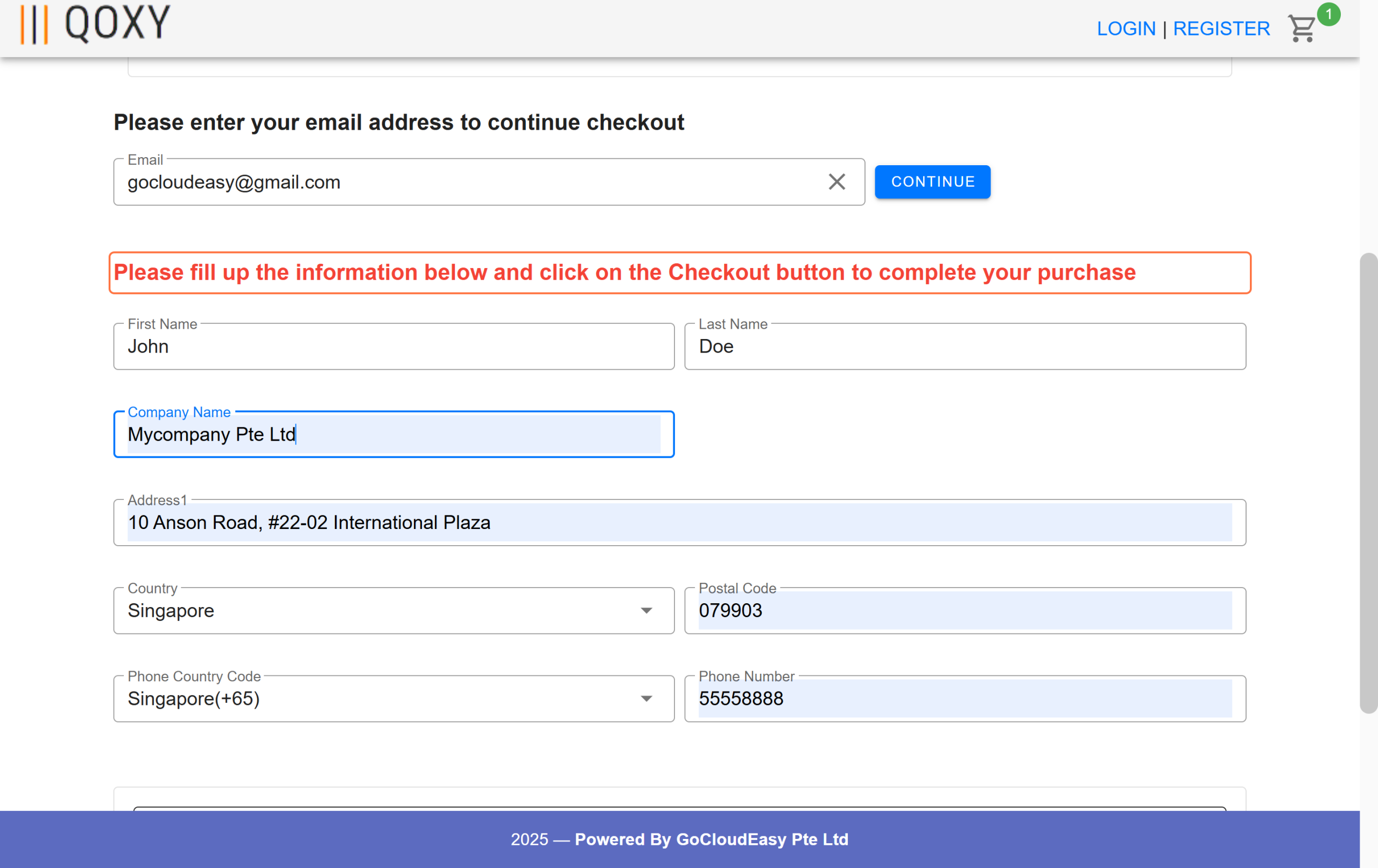Click the First Name field
1378x868 pixels.
(393, 346)
